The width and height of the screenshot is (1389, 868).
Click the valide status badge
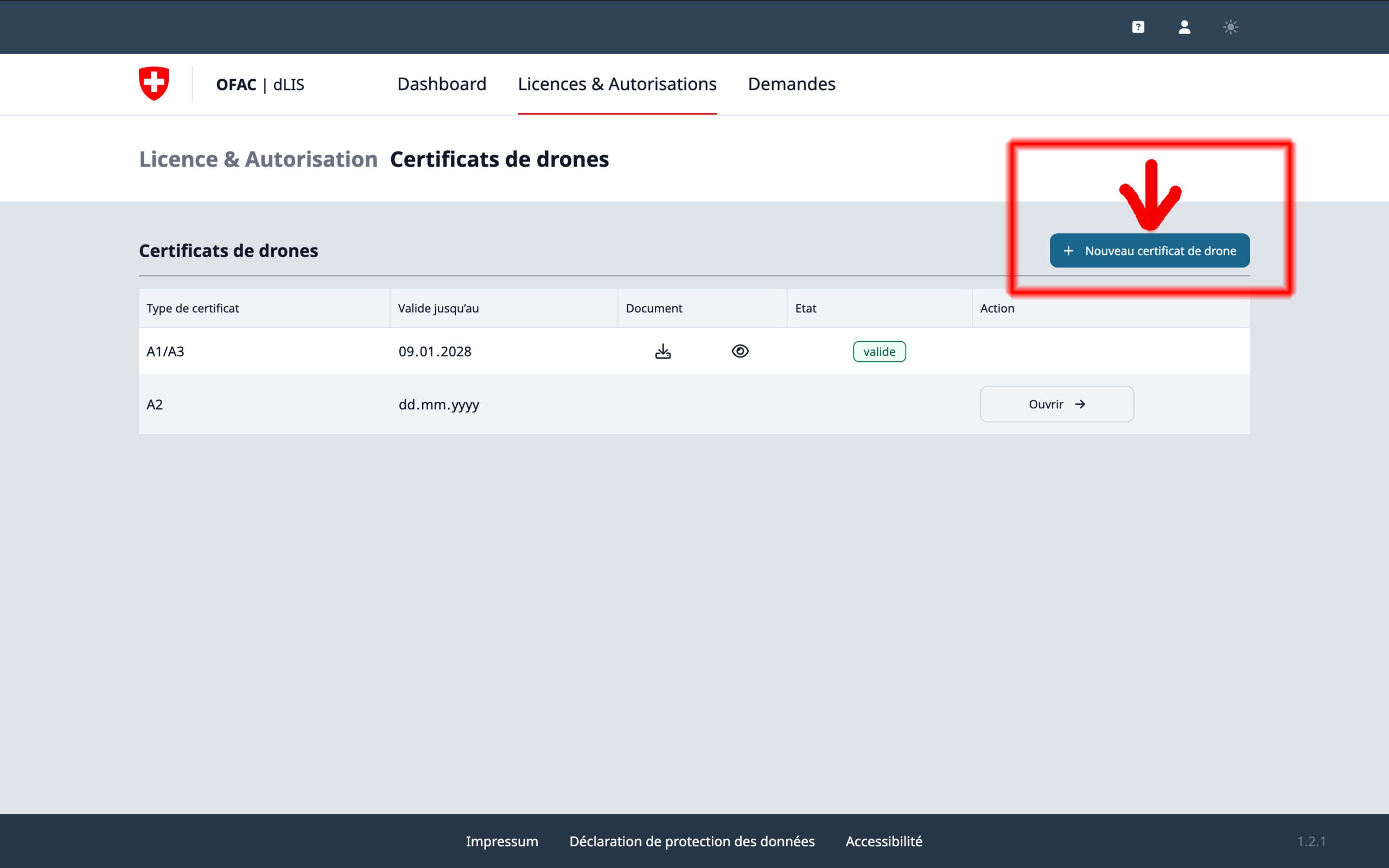[x=879, y=352]
